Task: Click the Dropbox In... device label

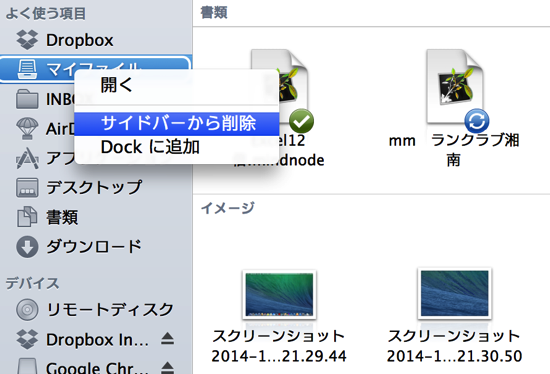Action: point(97,339)
